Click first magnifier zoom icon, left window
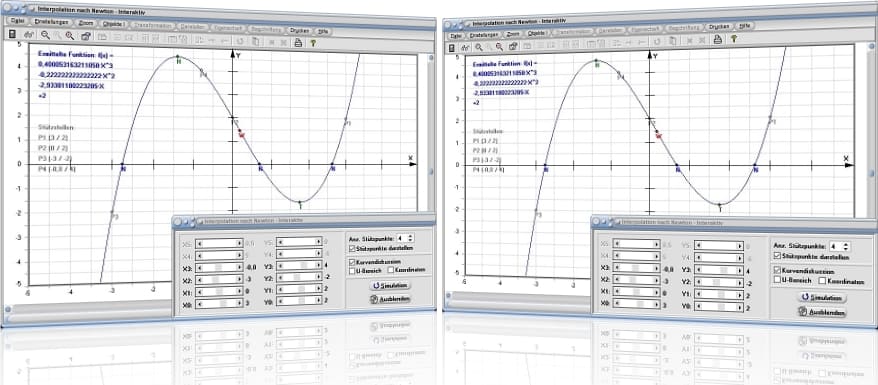The height and width of the screenshot is (385, 878). [45, 35]
